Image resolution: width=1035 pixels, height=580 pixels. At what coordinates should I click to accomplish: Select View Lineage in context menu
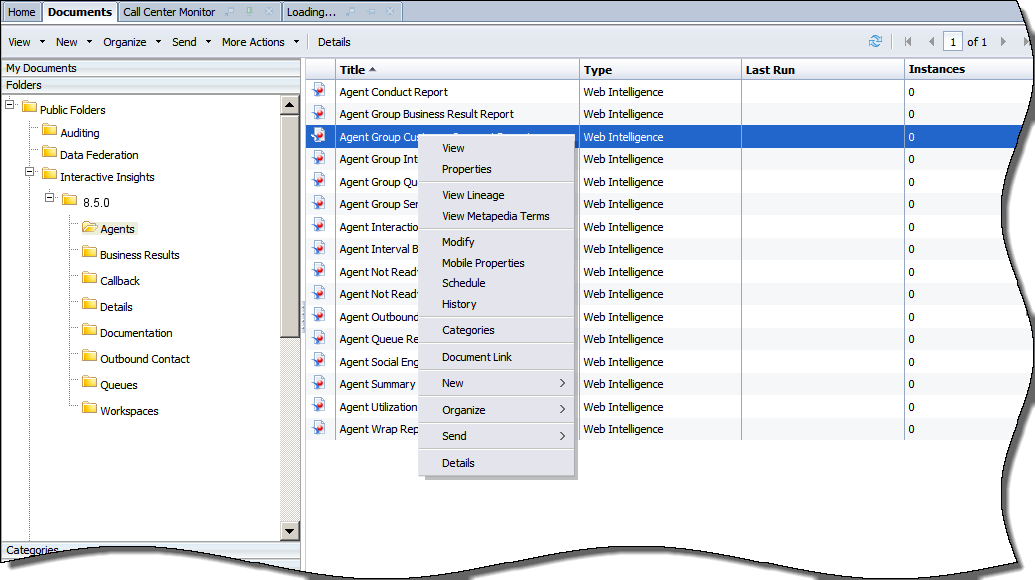(x=473, y=195)
